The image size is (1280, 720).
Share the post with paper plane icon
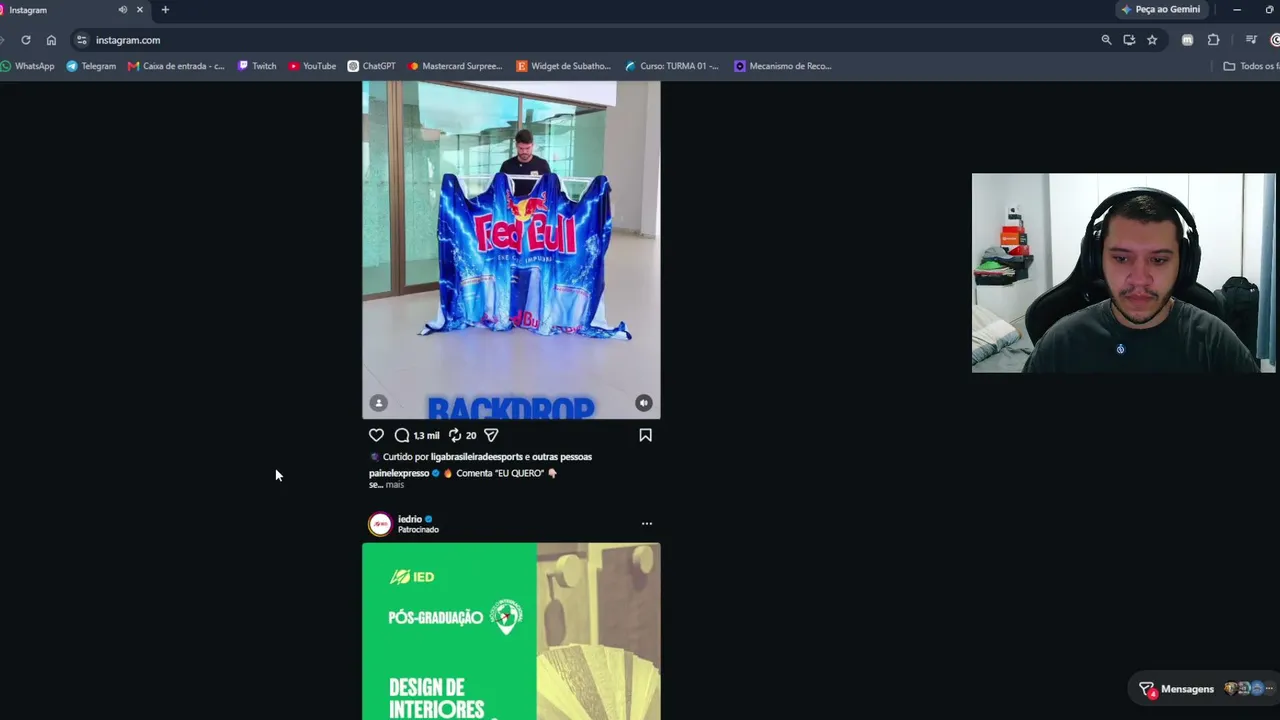click(x=491, y=435)
